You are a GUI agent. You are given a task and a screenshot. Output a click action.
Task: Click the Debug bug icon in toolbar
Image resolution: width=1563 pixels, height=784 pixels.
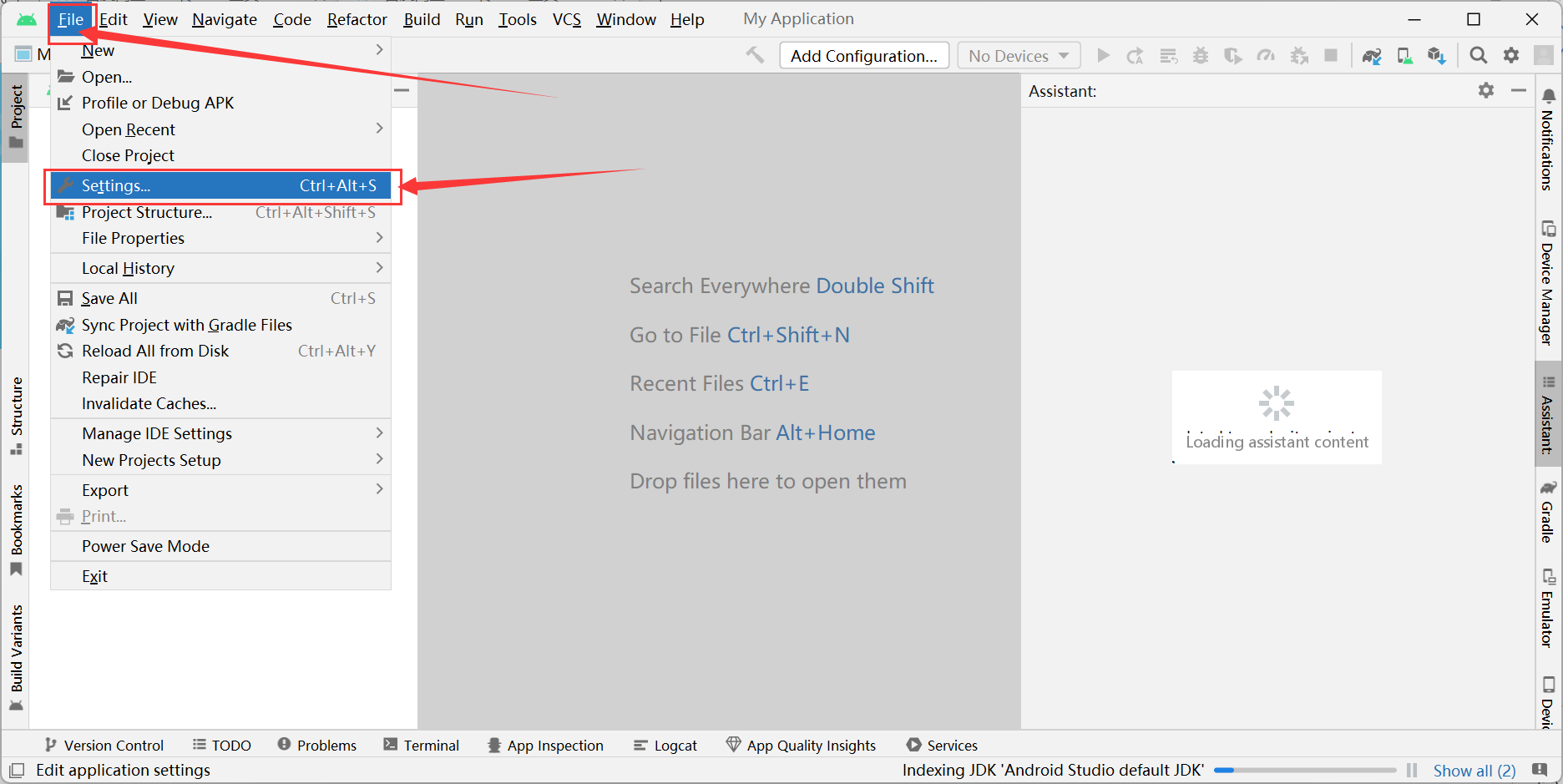tap(1201, 55)
